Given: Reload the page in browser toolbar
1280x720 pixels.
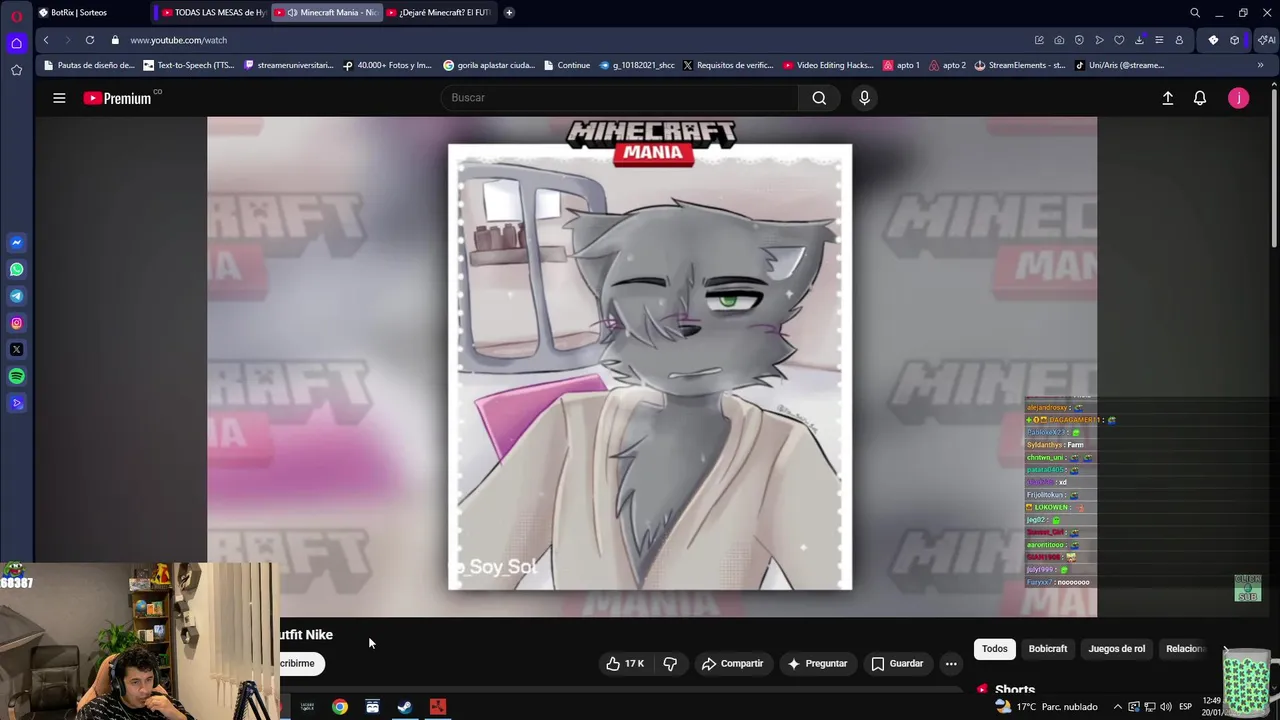Looking at the screenshot, I should [x=90, y=40].
